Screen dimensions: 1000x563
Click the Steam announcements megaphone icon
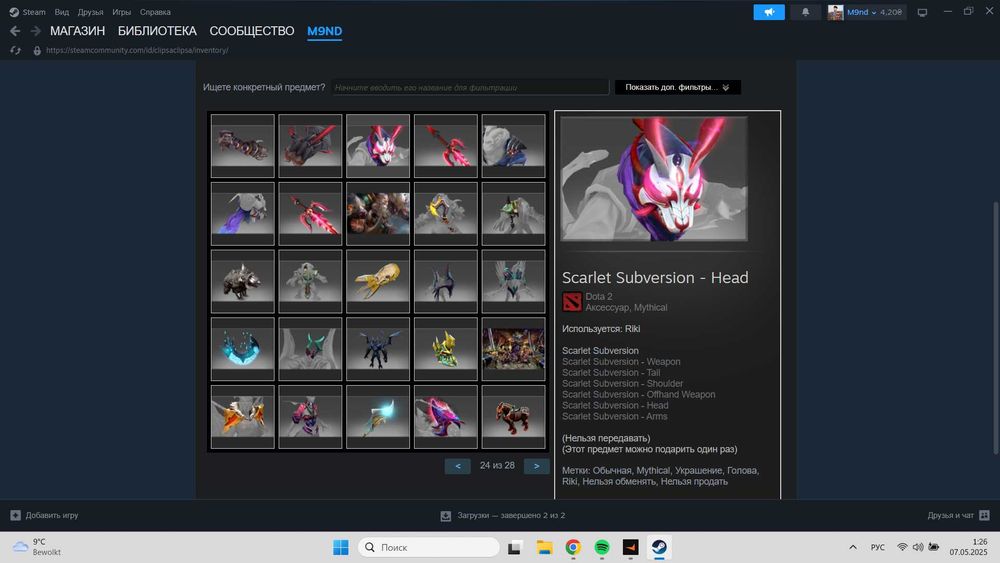(x=768, y=12)
